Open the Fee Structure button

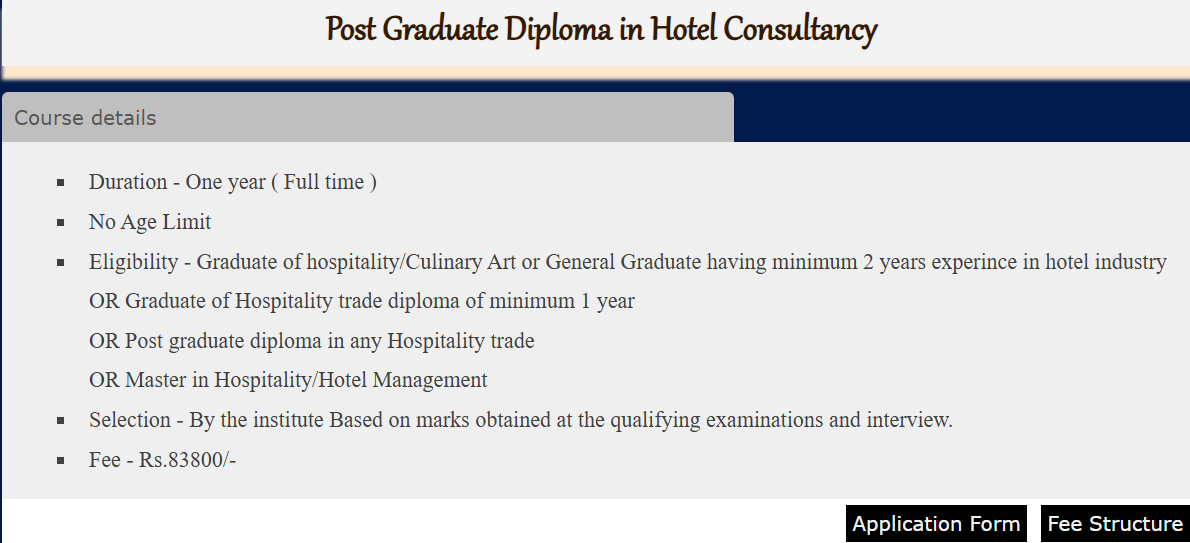click(1115, 524)
